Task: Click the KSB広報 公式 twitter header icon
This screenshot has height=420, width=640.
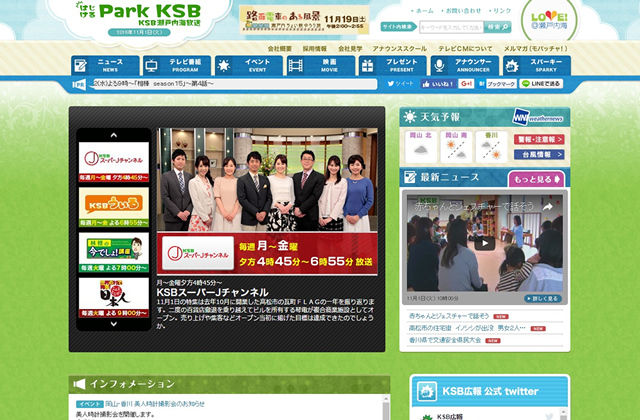Action: coord(427,392)
